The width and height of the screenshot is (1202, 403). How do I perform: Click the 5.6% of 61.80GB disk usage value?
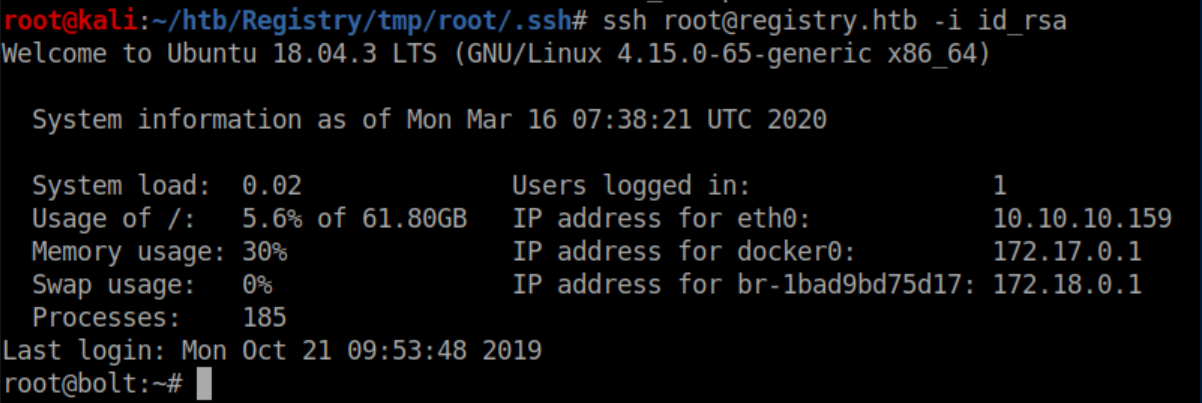[x=354, y=219]
